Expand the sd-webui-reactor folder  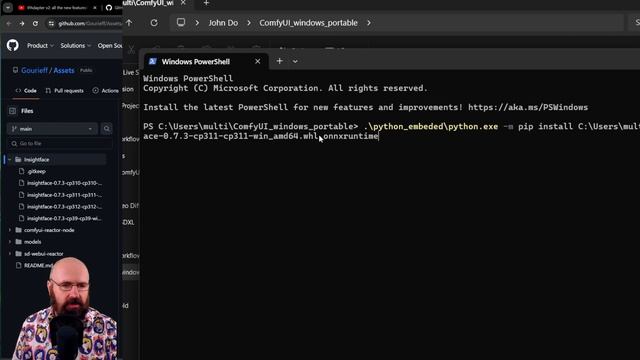click(10, 254)
